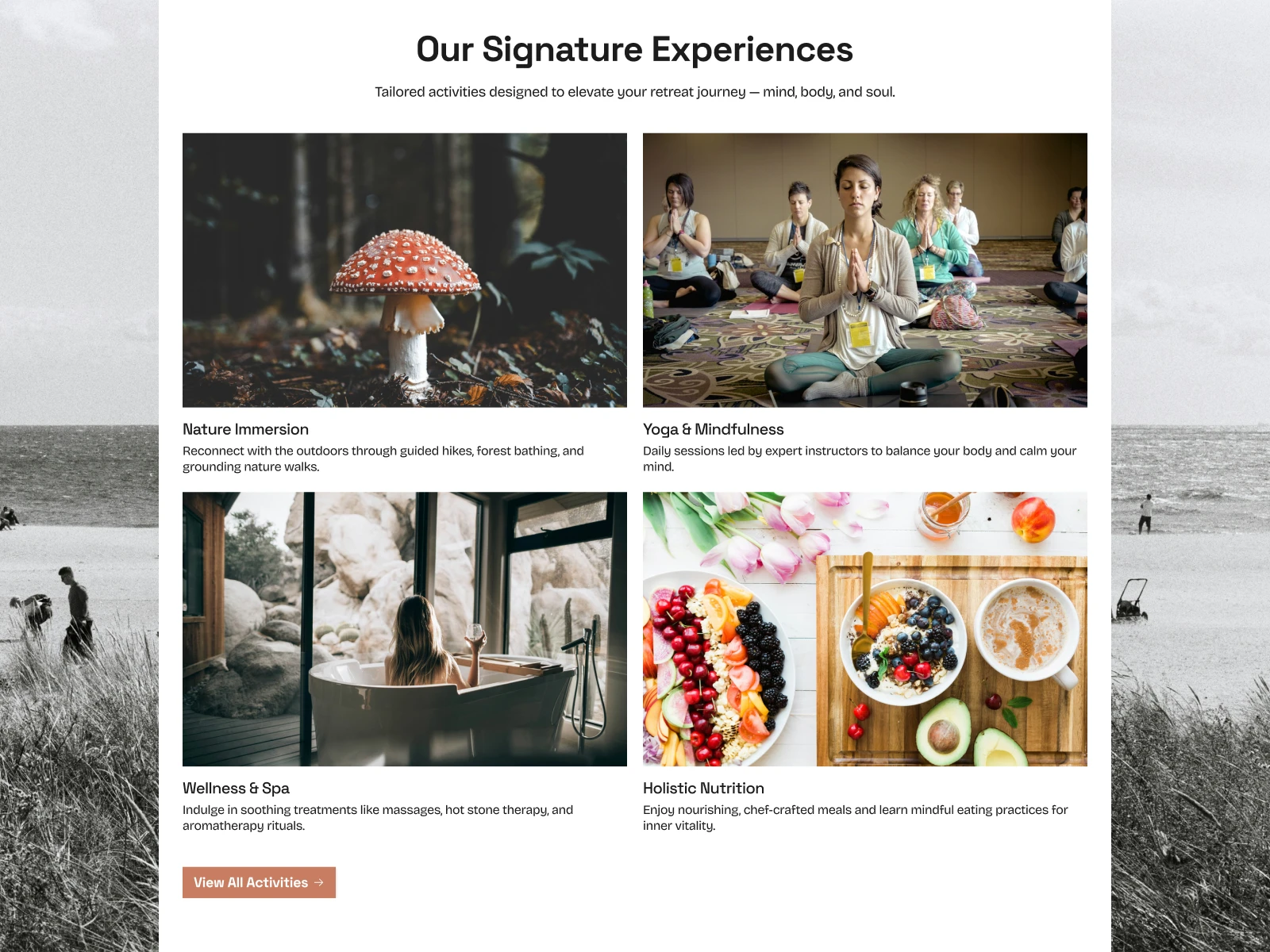Click the arrow icon in View All Activities
This screenshot has width=1270, height=952.
(x=319, y=882)
